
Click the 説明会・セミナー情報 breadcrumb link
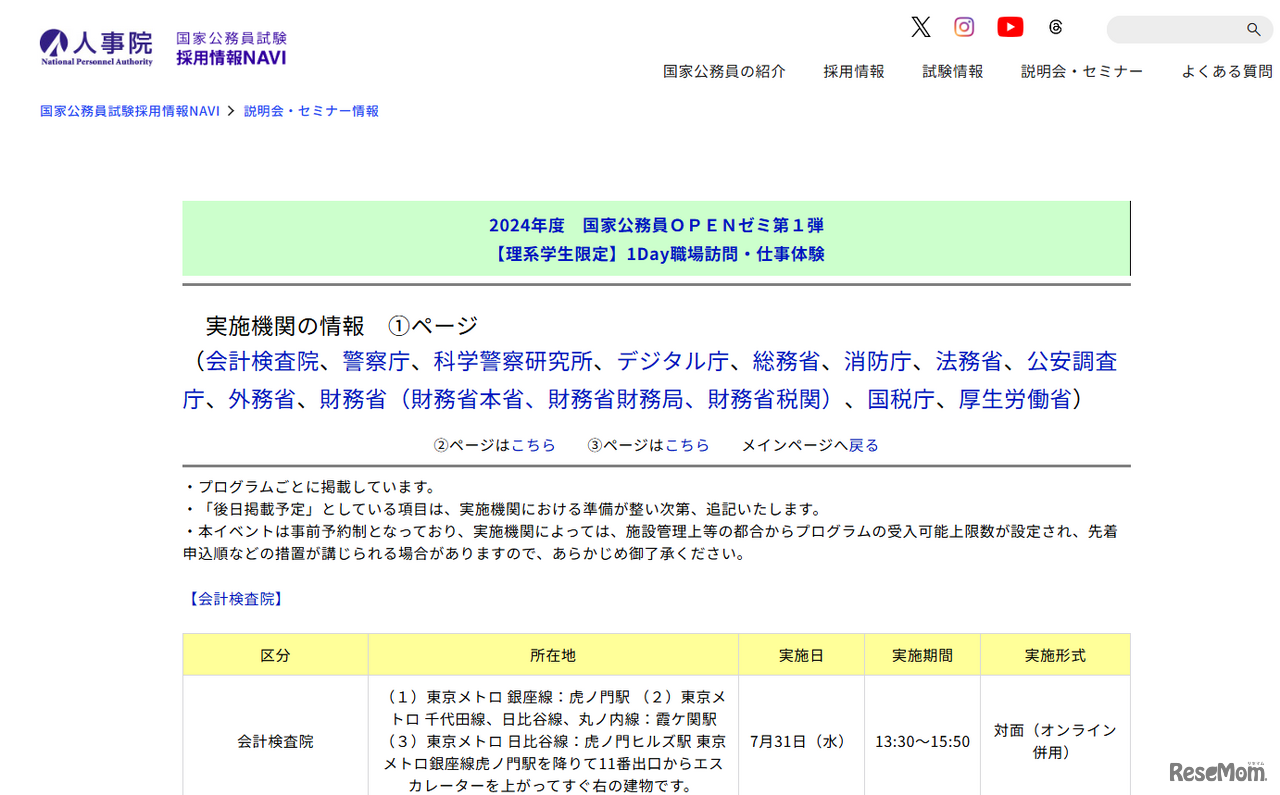click(311, 111)
